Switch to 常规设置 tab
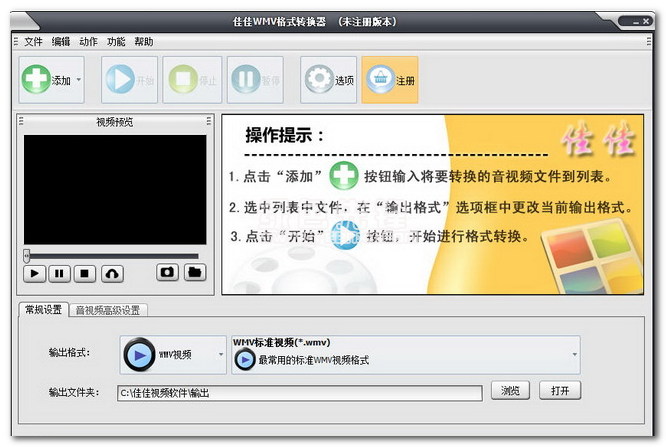The image size is (666, 447). [x=43, y=309]
